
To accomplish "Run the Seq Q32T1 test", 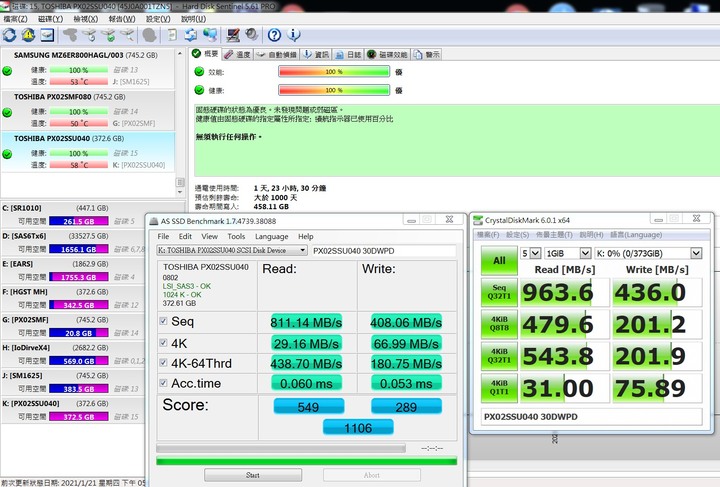I will (x=499, y=292).
